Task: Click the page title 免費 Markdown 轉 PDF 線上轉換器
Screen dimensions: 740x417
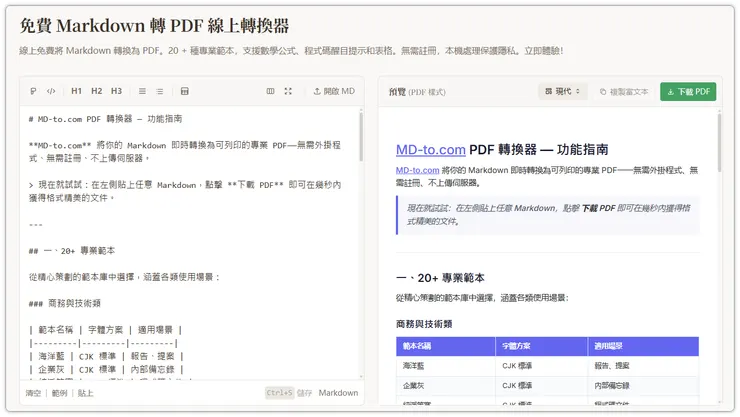Action: click(154, 26)
